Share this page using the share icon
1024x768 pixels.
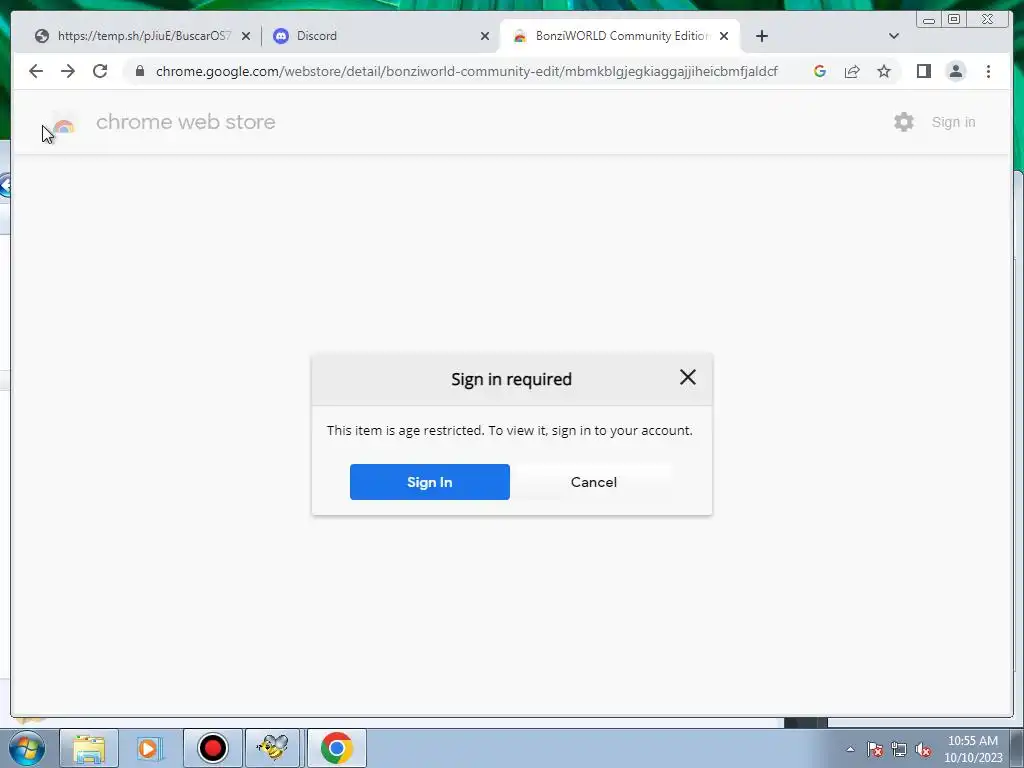pyautogui.click(x=852, y=71)
